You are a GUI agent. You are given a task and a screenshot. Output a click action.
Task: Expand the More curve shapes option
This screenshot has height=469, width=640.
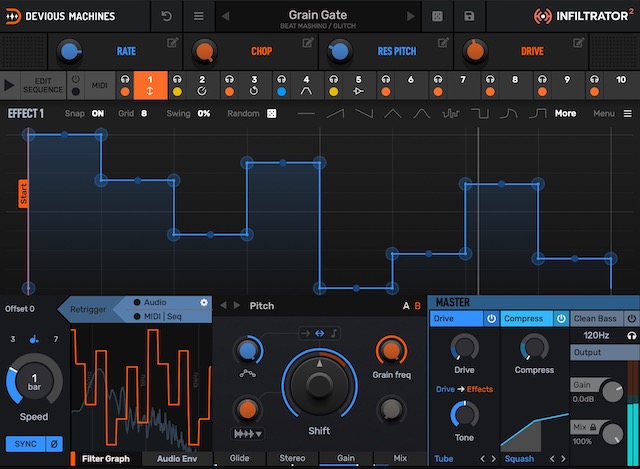point(566,114)
